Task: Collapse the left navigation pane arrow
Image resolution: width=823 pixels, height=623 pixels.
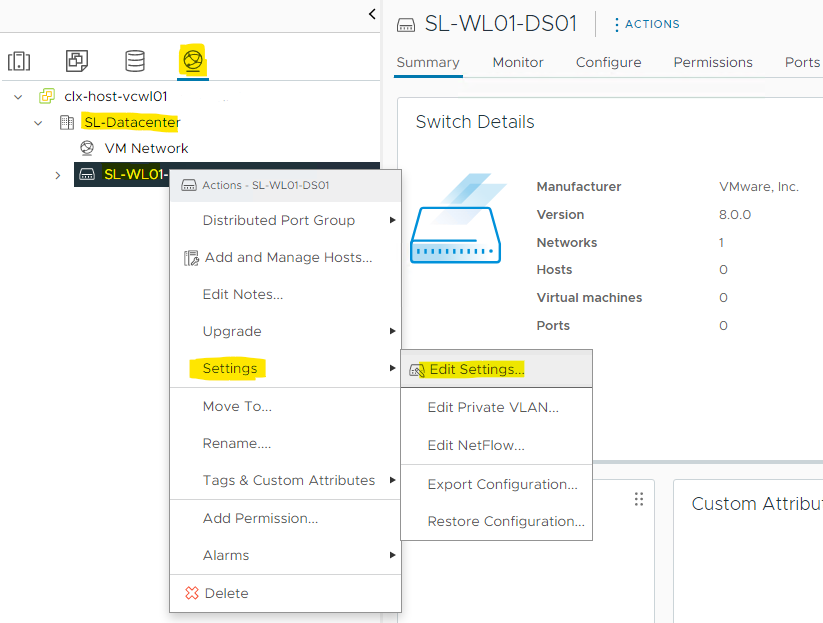Action: [372, 14]
